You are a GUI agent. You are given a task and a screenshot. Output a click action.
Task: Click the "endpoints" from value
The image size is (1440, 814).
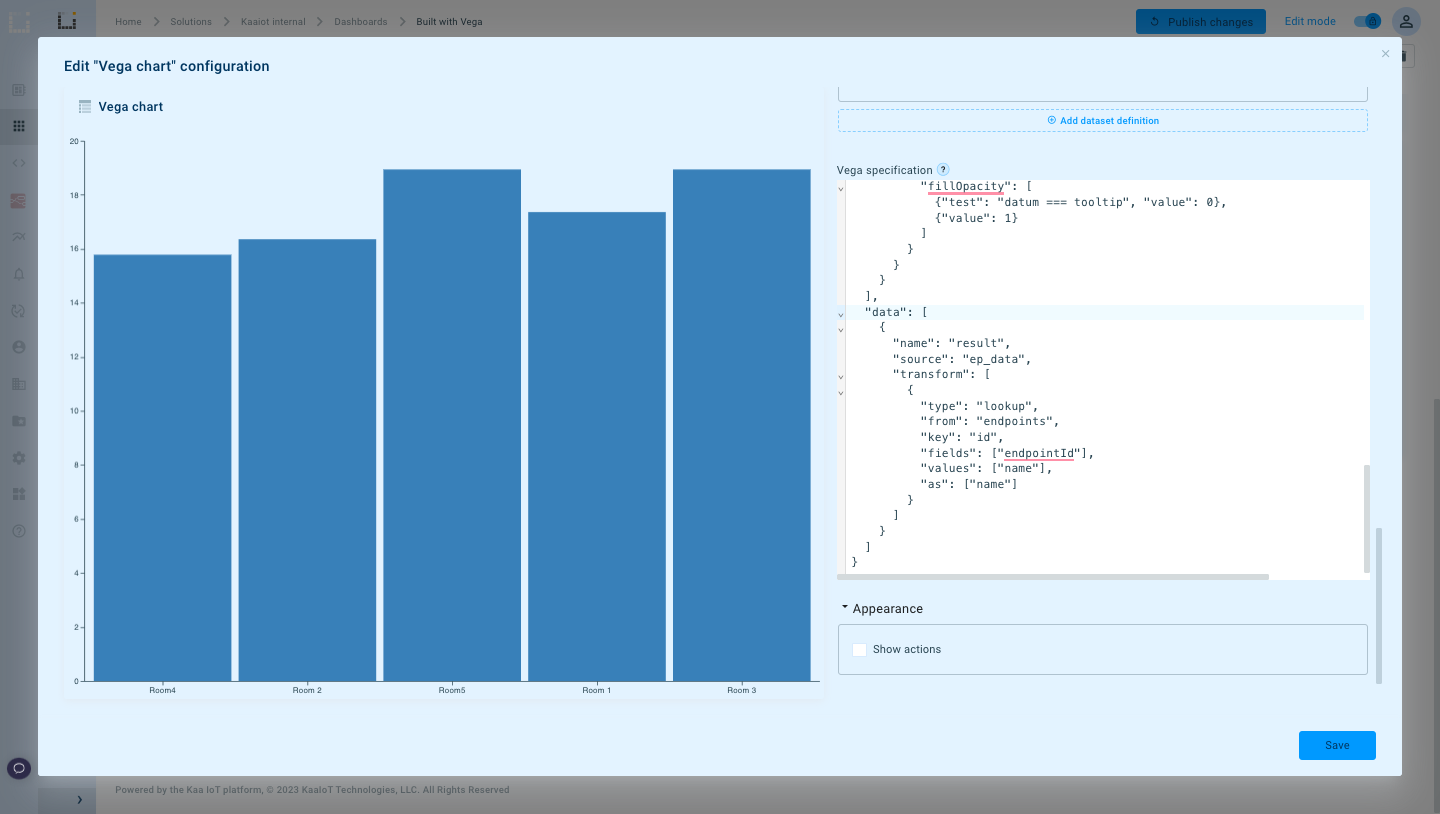(x=1017, y=421)
